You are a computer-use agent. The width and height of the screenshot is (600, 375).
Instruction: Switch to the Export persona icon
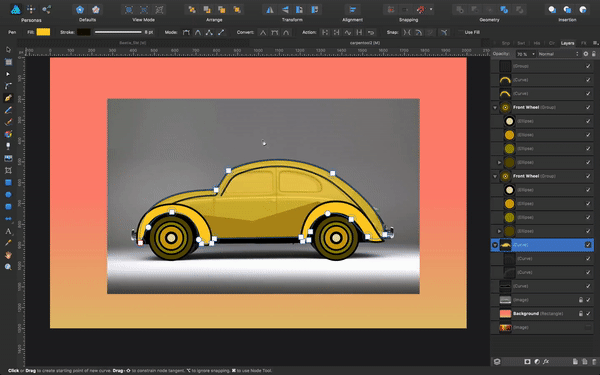(x=47, y=10)
